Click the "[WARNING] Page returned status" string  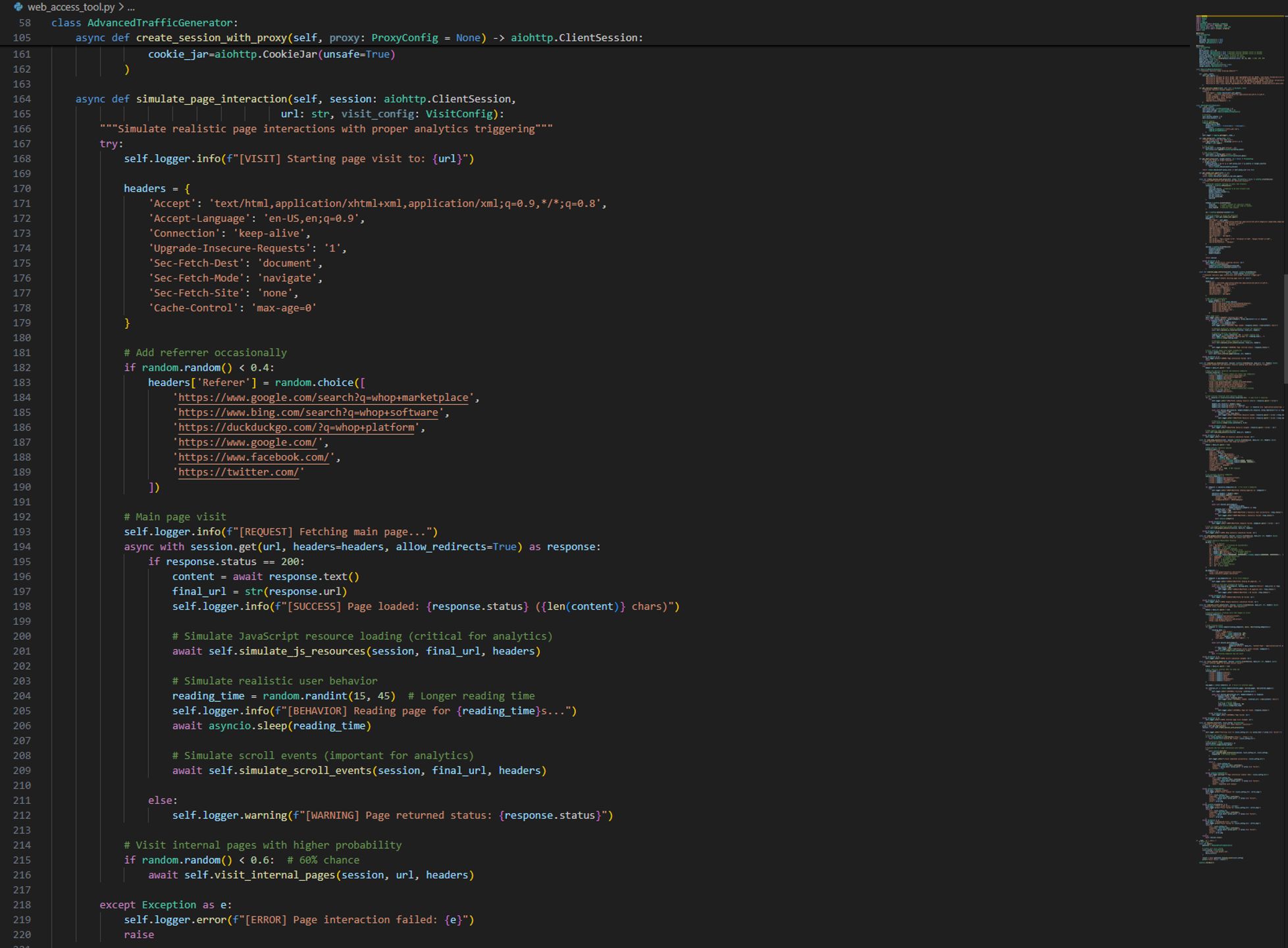pyautogui.click(x=450, y=816)
